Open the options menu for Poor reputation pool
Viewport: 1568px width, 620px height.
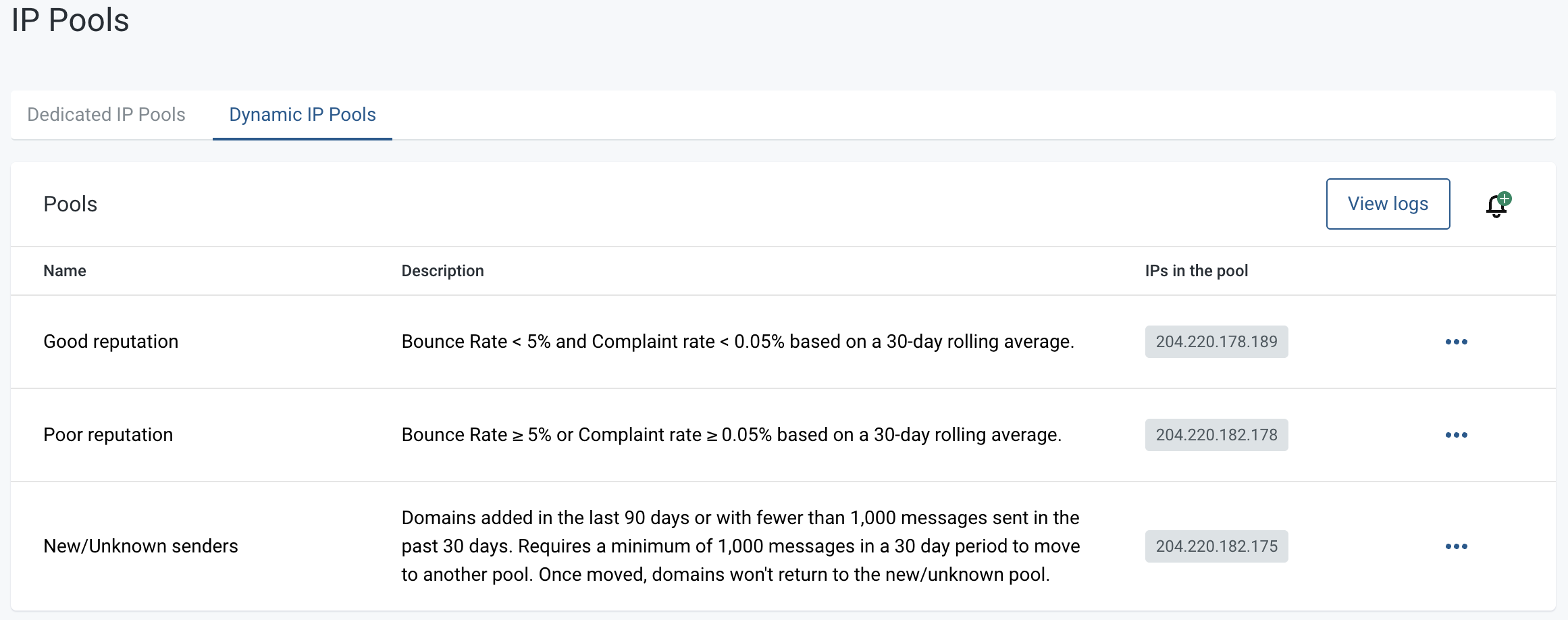point(1456,435)
